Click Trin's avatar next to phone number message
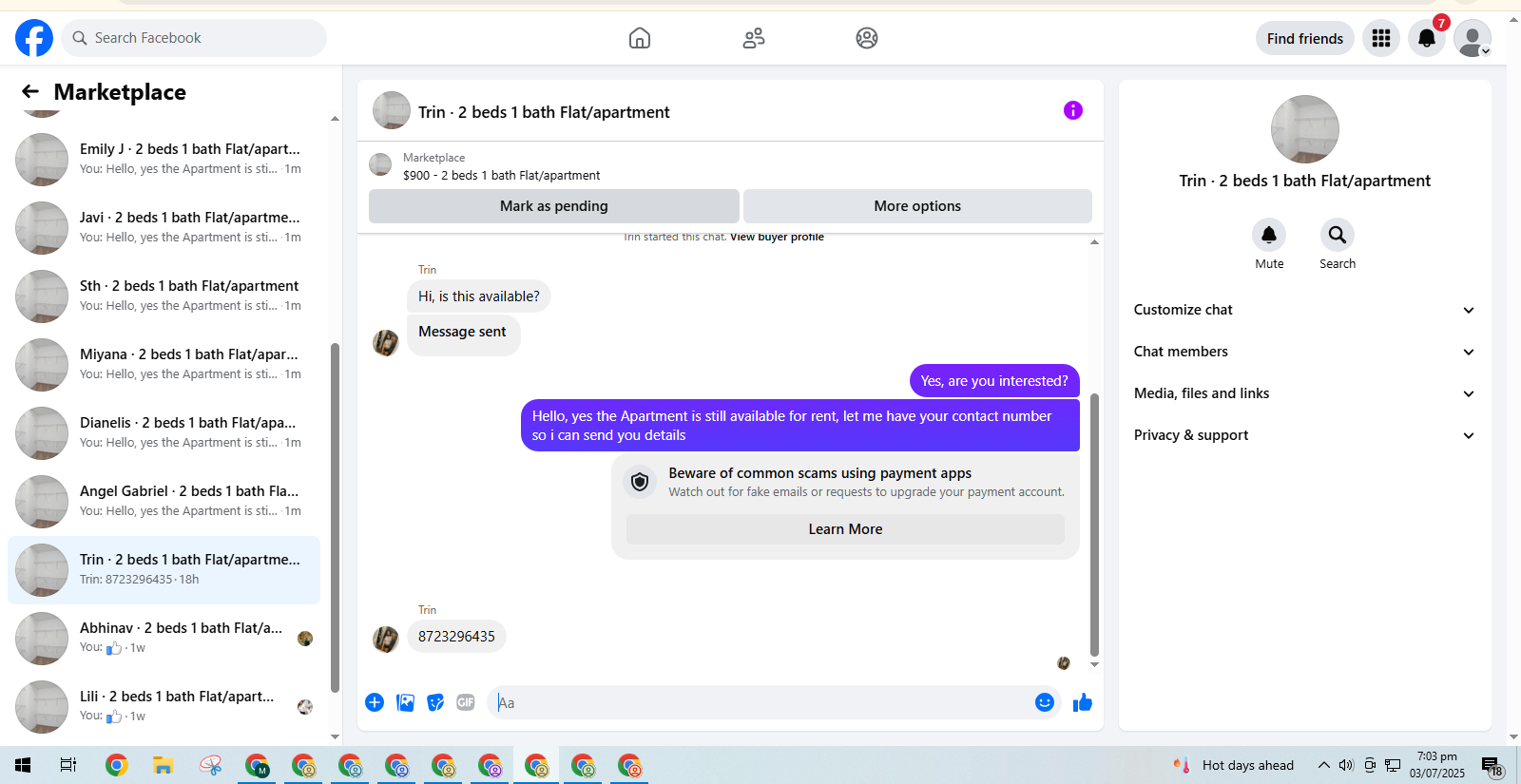This screenshot has height=784, width=1521. tap(386, 640)
